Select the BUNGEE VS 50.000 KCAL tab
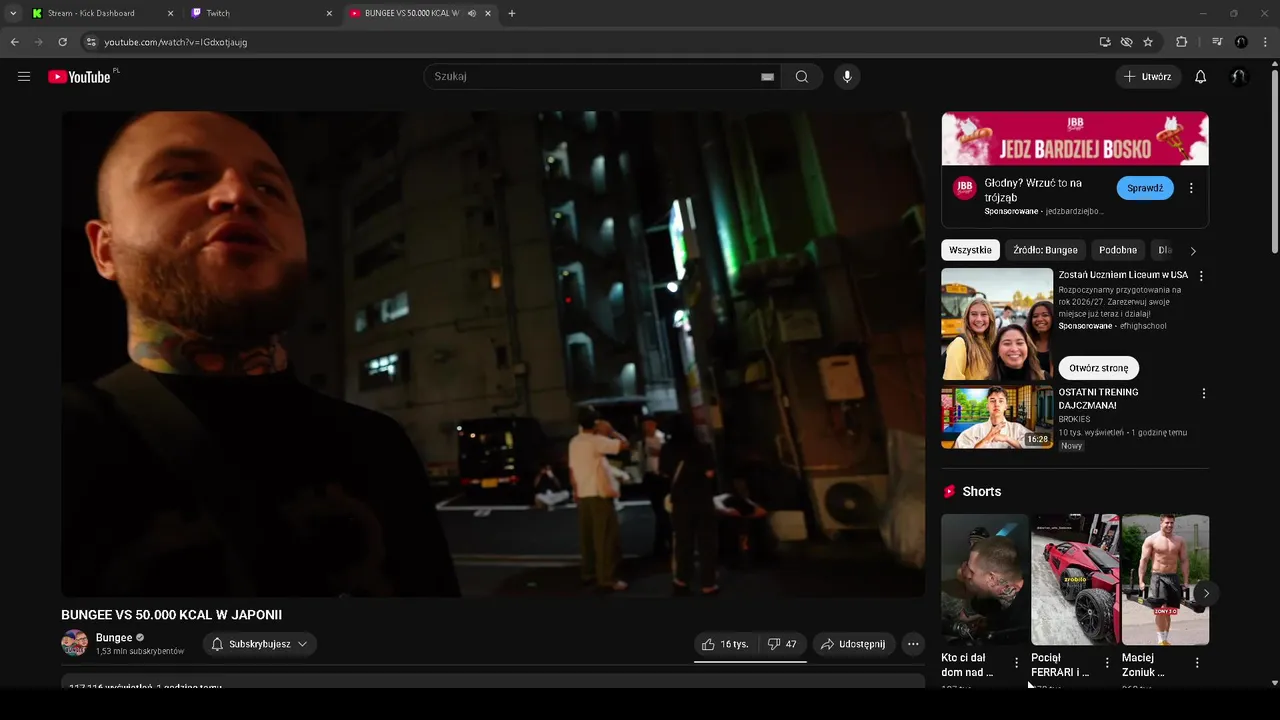 point(420,13)
